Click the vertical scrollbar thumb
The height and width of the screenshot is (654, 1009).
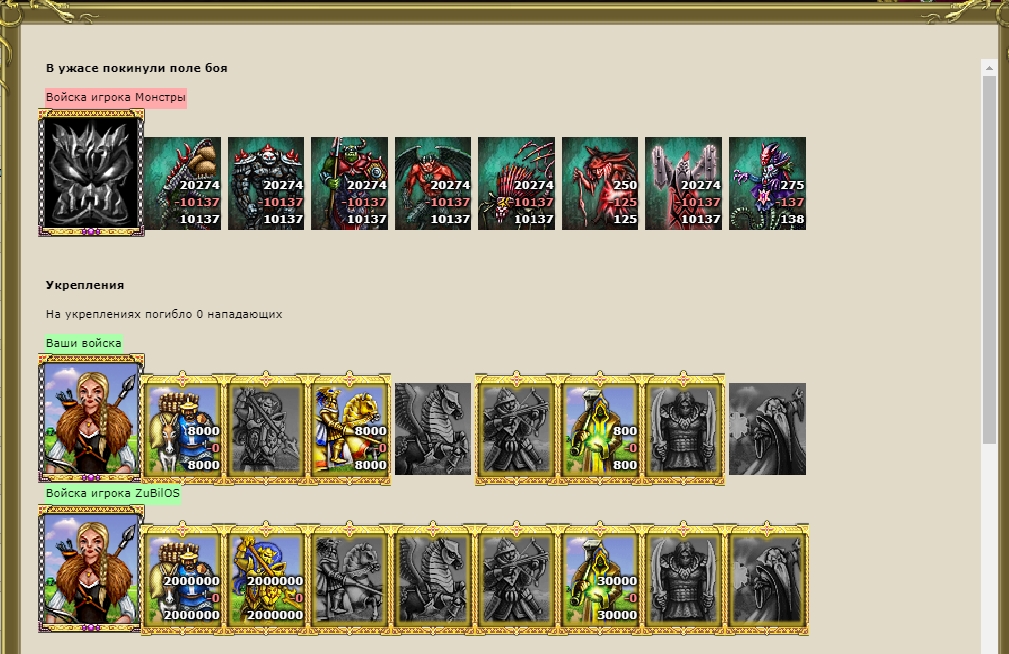click(x=989, y=259)
